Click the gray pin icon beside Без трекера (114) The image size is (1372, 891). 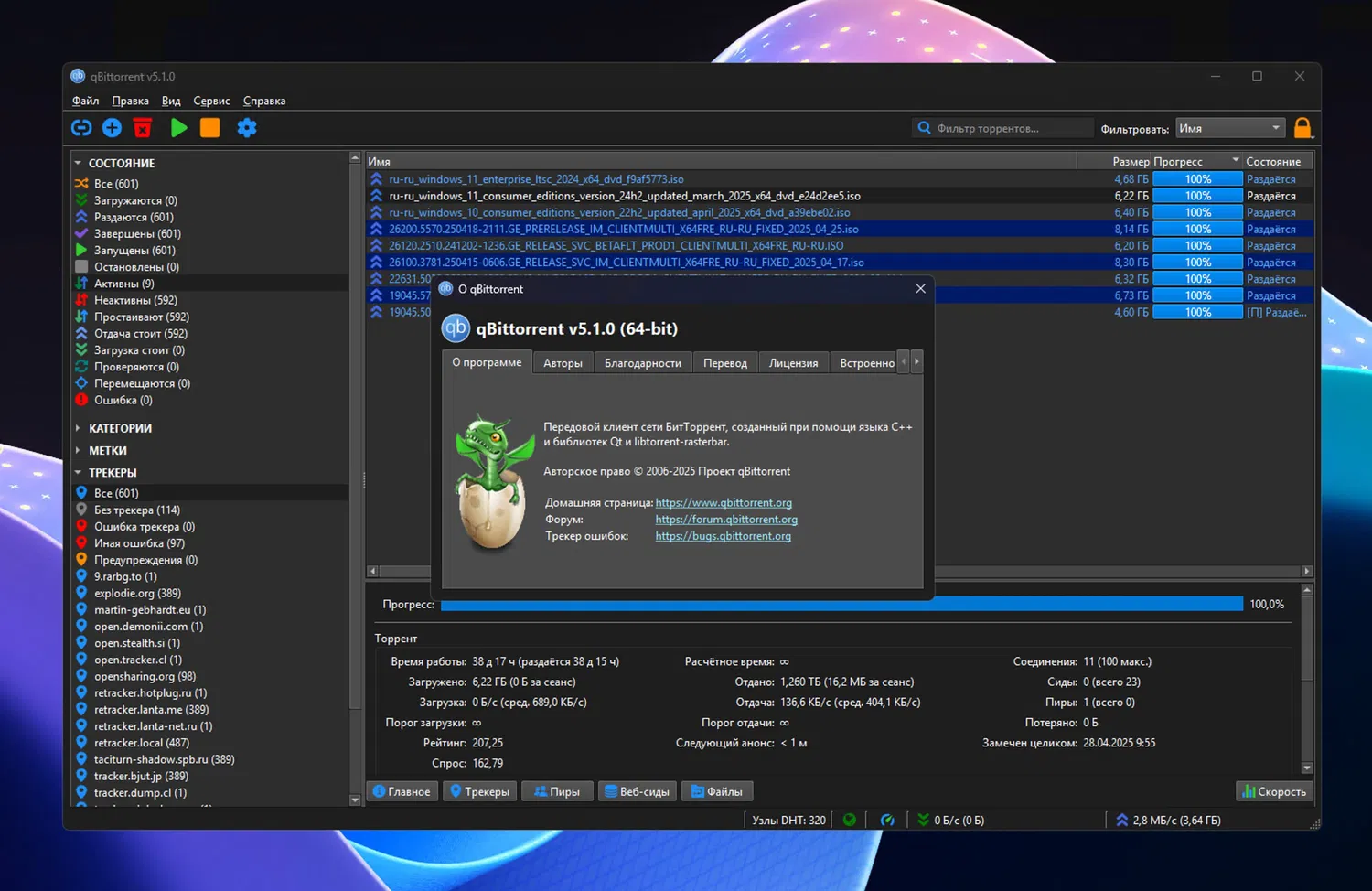tap(81, 510)
